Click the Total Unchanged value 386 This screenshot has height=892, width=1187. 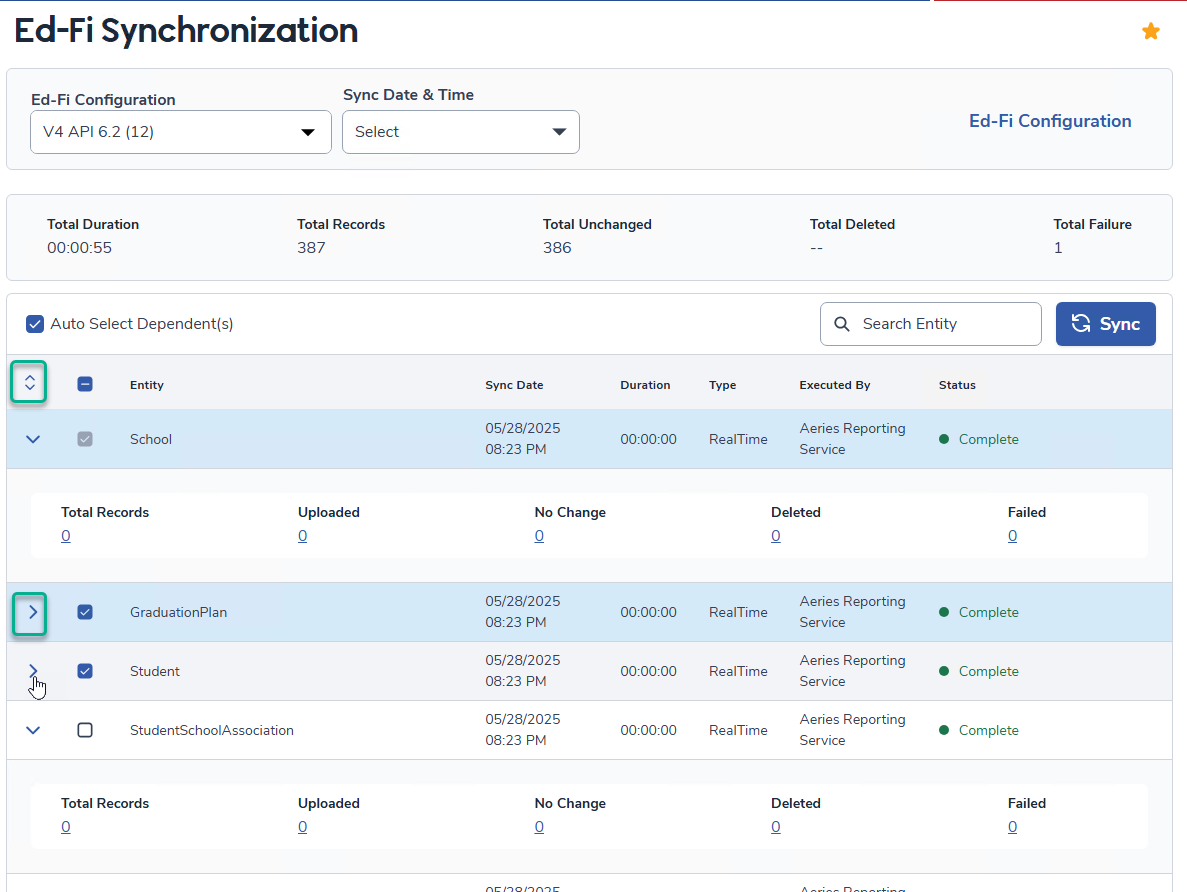click(557, 248)
